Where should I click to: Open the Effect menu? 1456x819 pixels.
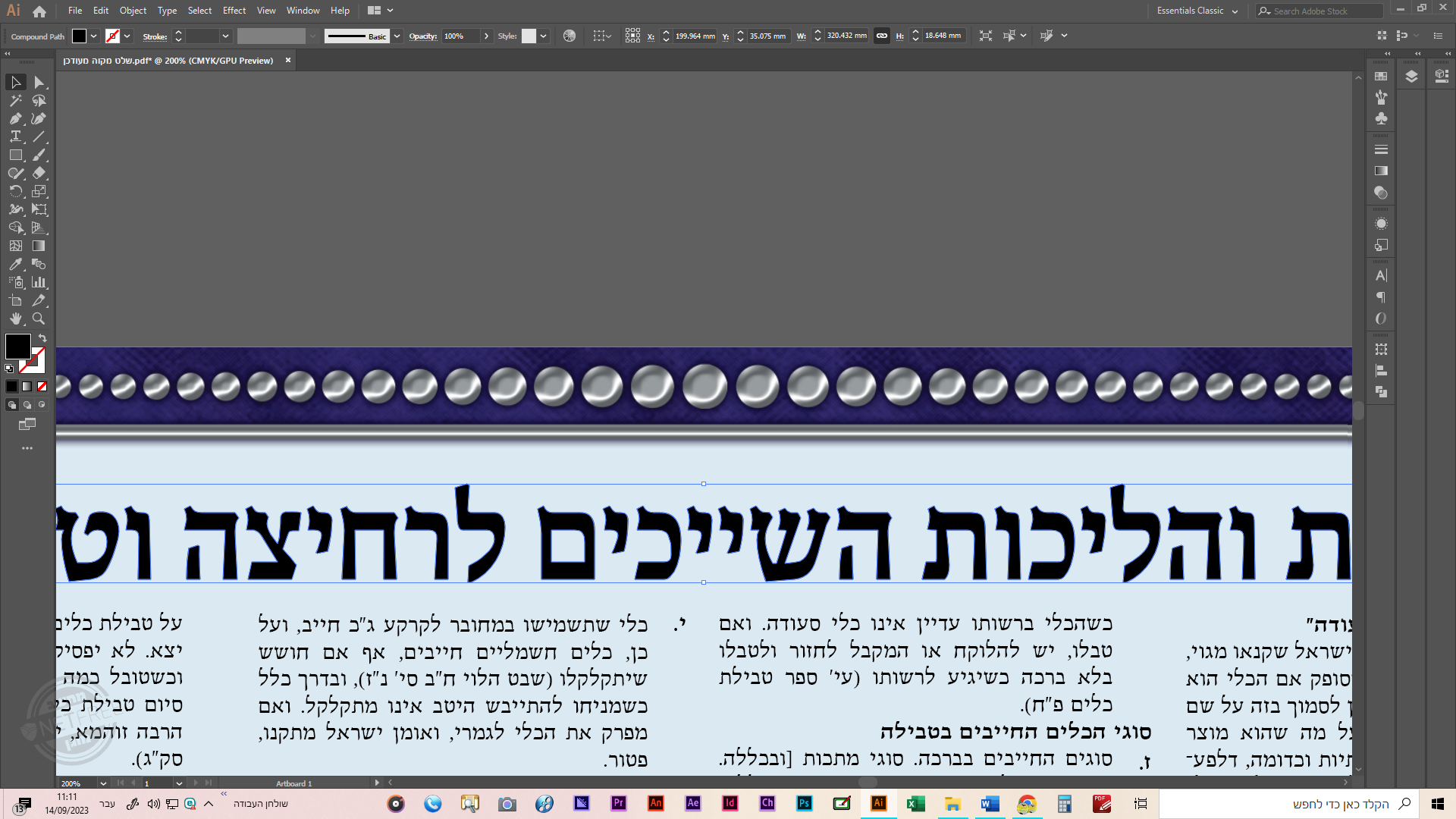234,11
